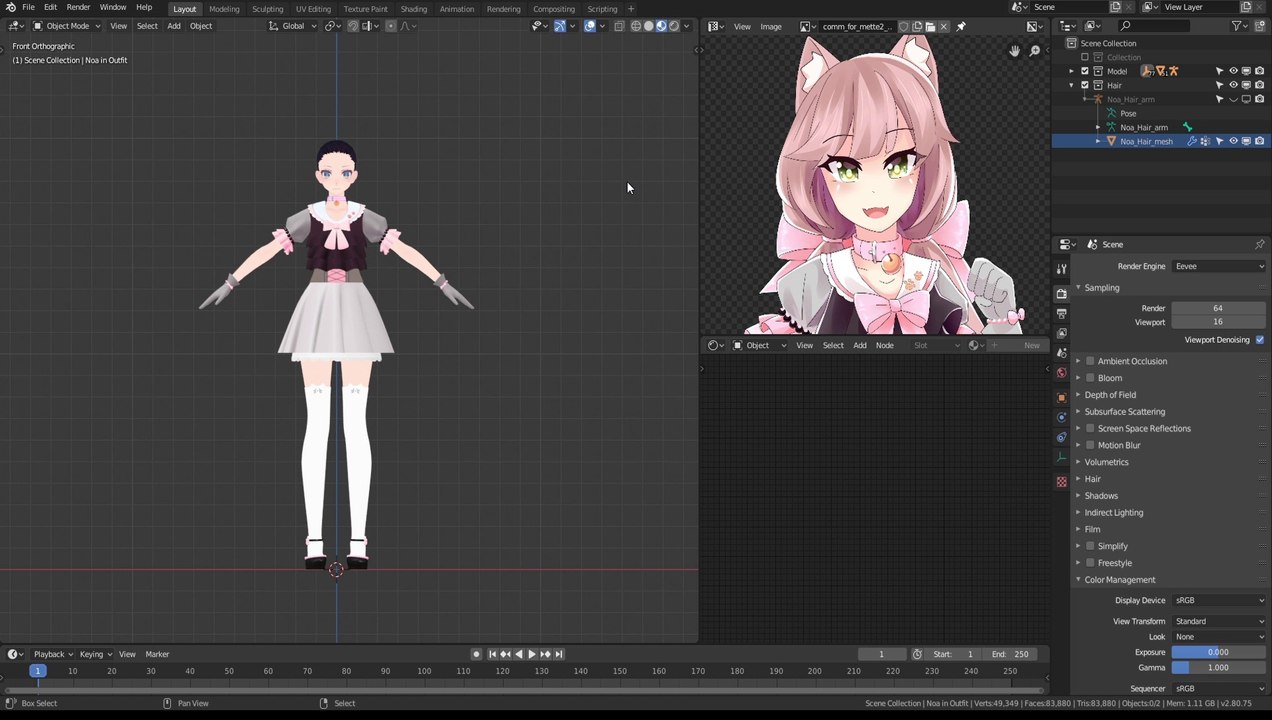Screen dimensions: 1272x720
Task: Toggle render camera for Model collection
Action: (x=1259, y=71)
